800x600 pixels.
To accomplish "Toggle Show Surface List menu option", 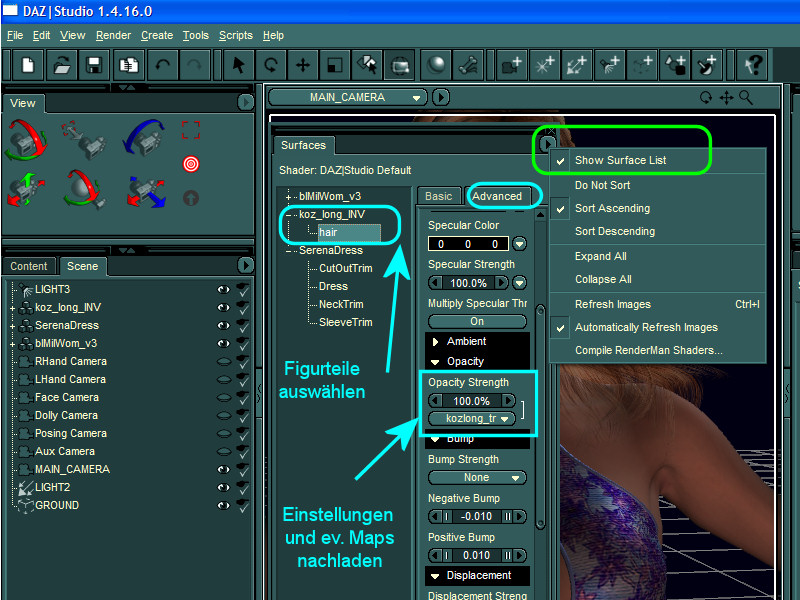I will pyautogui.click(x=658, y=160).
